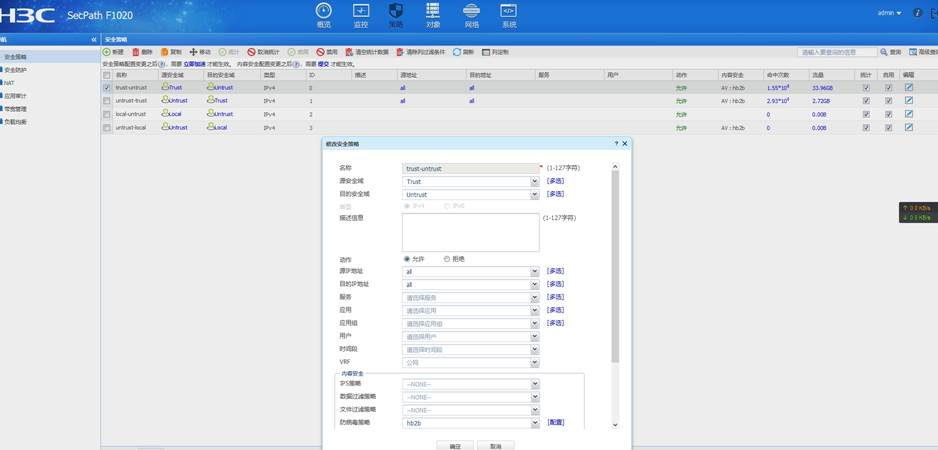Click OK (确定) button in dialog
938x450 pixels.
(x=455, y=446)
